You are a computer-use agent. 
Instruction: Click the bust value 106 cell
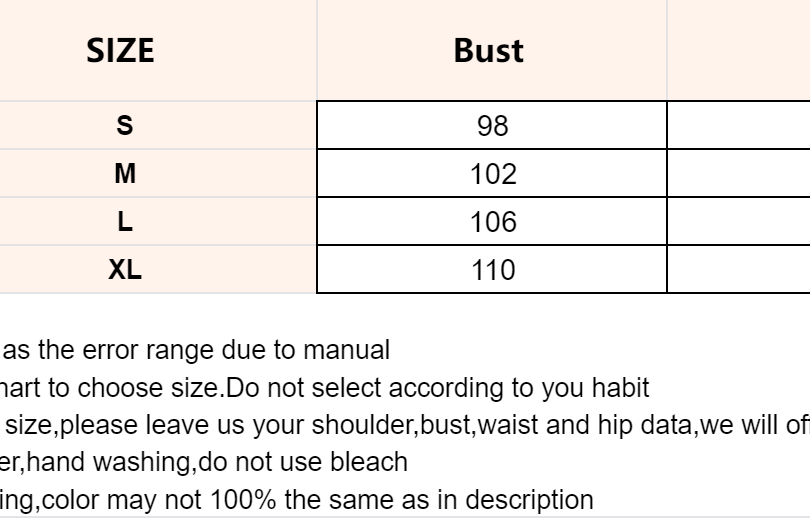pyautogui.click(x=492, y=222)
